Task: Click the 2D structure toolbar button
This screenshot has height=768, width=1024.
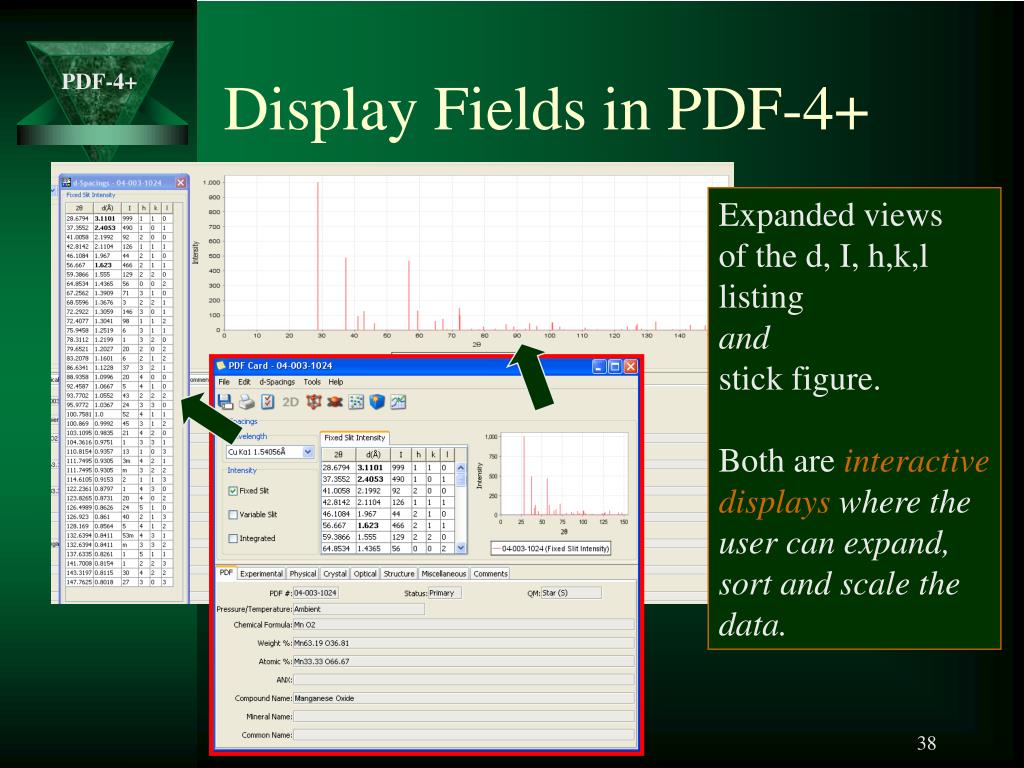Action: pyautogui.click(x=290, y=402)
